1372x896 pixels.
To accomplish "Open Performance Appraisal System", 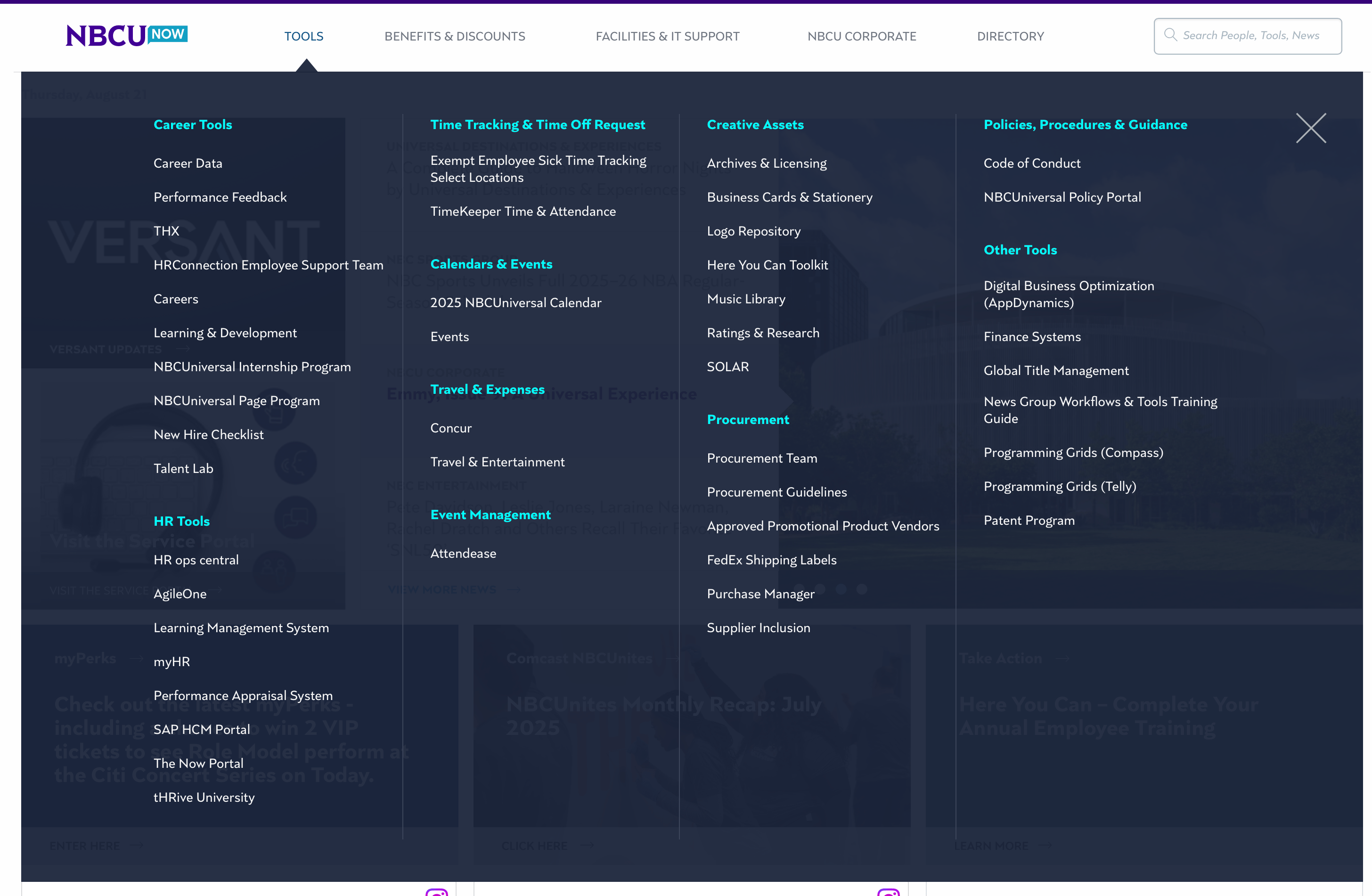I will (x=243, y=696).
